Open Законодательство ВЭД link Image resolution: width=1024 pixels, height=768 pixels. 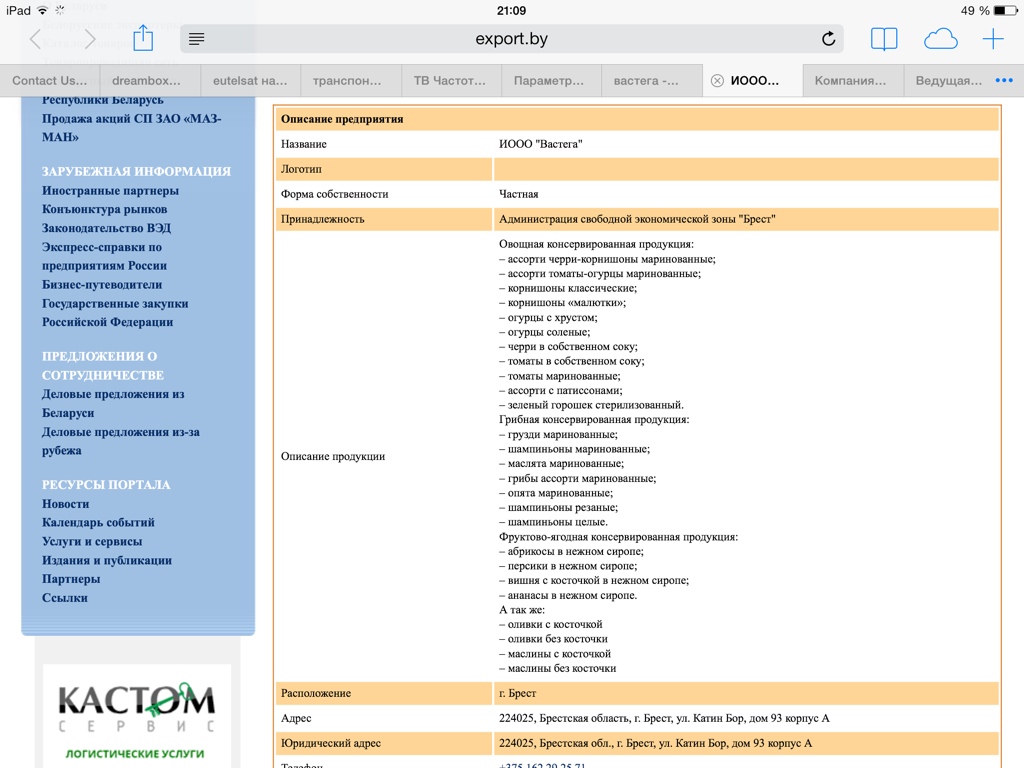pos(106,229)
